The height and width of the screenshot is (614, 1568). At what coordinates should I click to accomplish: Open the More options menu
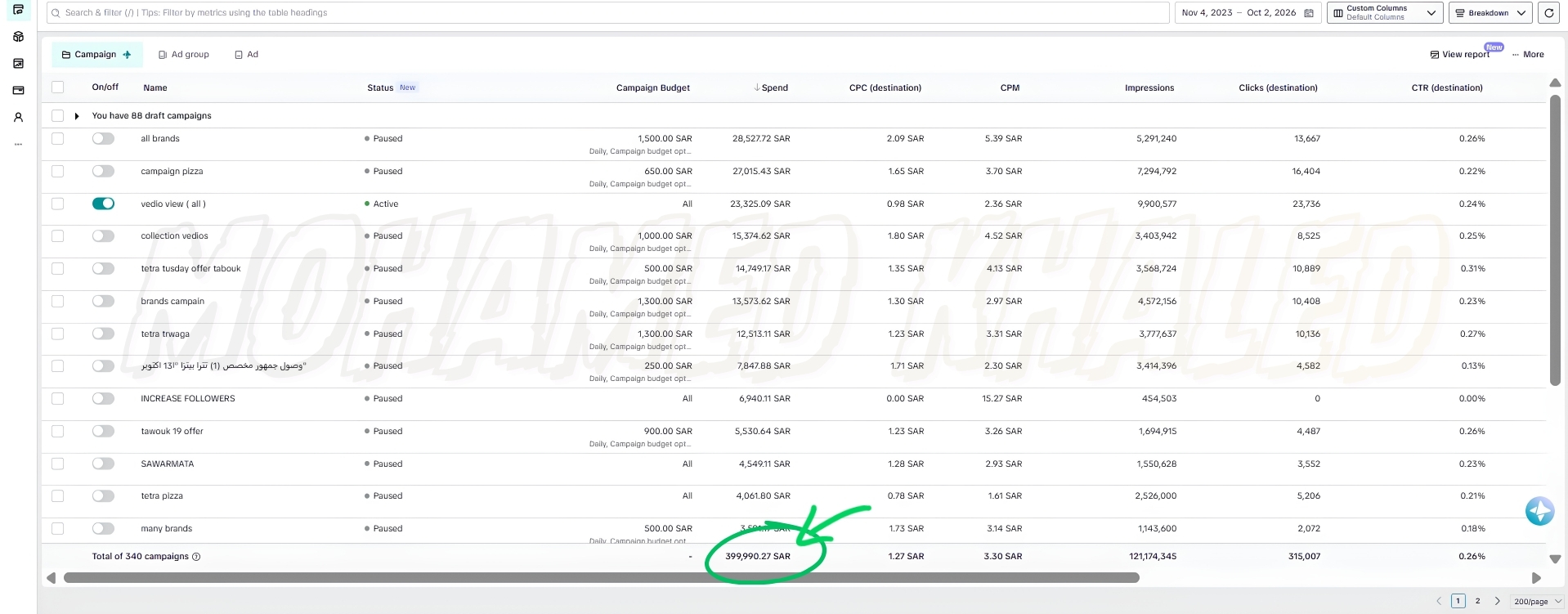click(x=1528, y=55)
